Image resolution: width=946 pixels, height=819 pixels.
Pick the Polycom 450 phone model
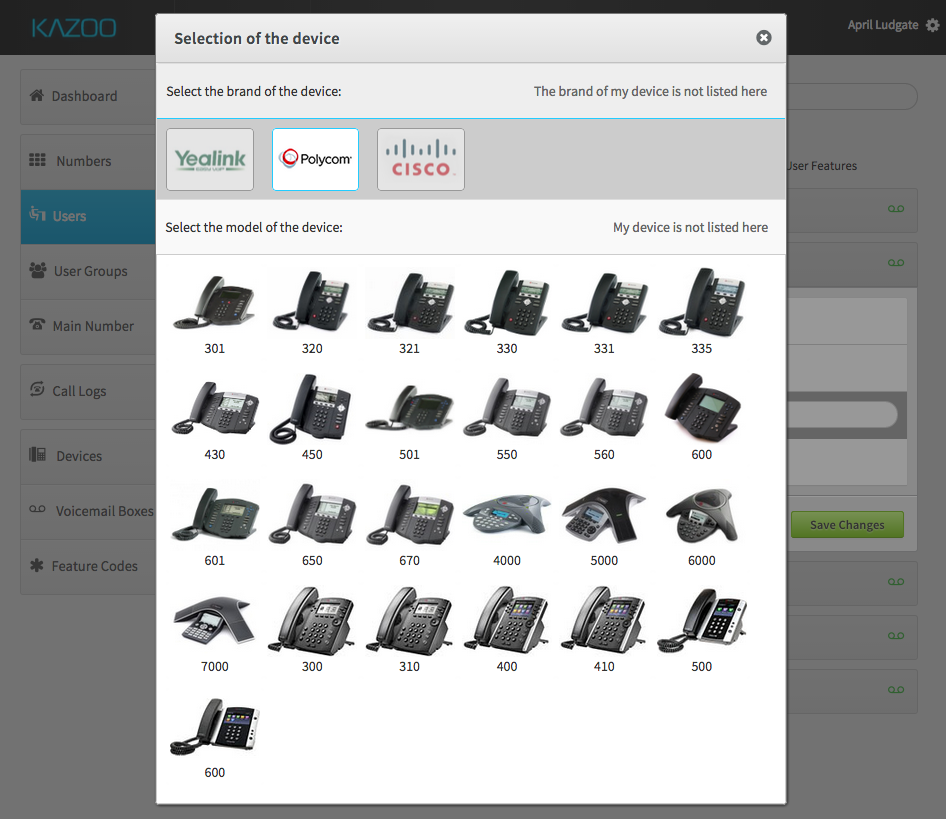coord(312,418)
